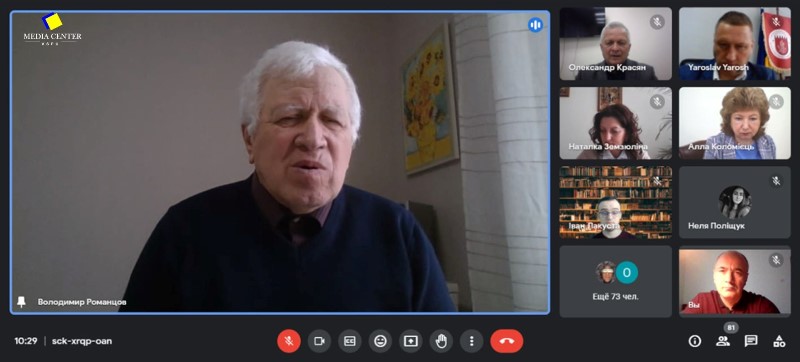Open the chat panel
Screen dimensions: 800x362
[x=751, y=341]
